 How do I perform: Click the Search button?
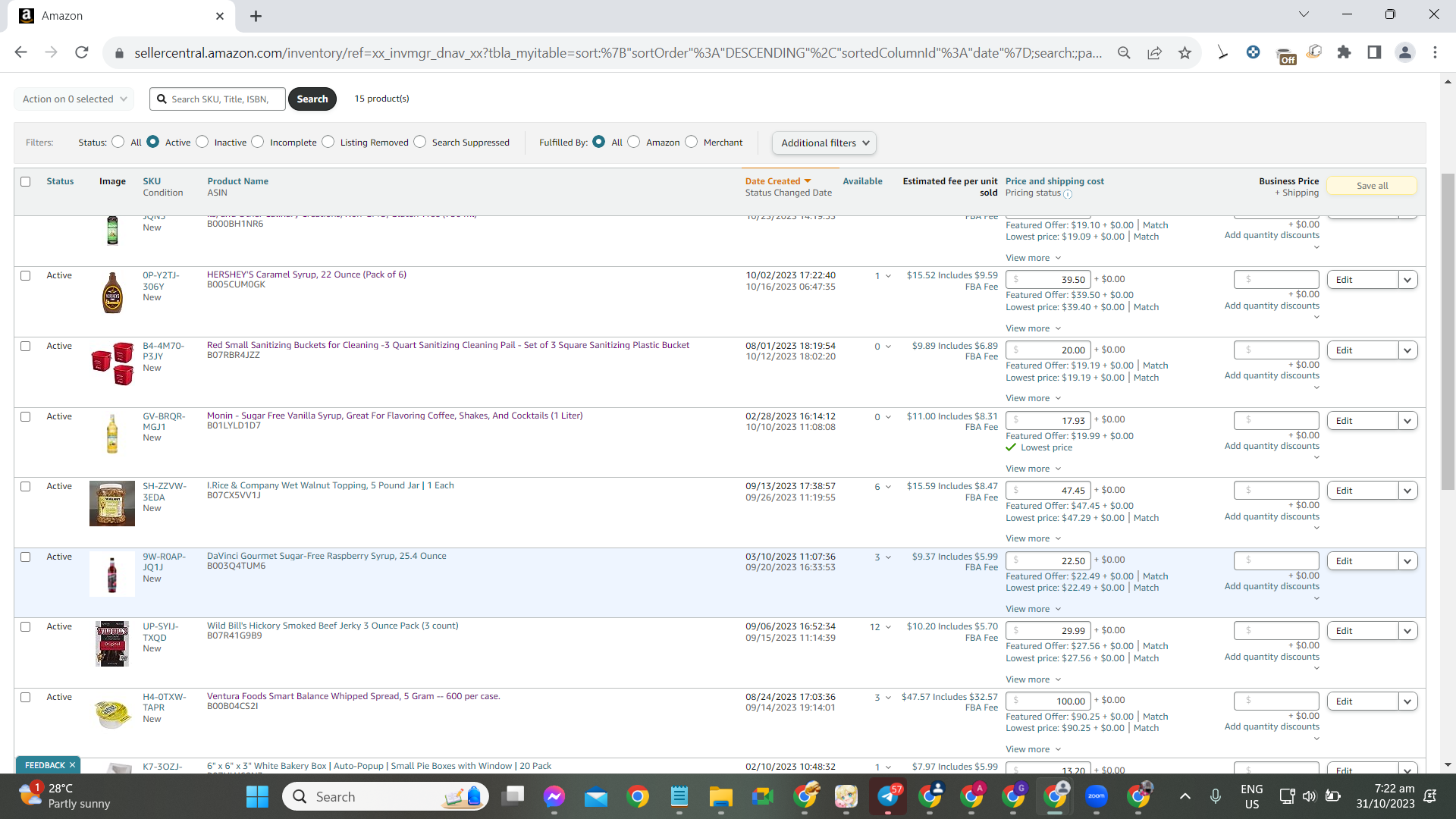tap(312, 99)
